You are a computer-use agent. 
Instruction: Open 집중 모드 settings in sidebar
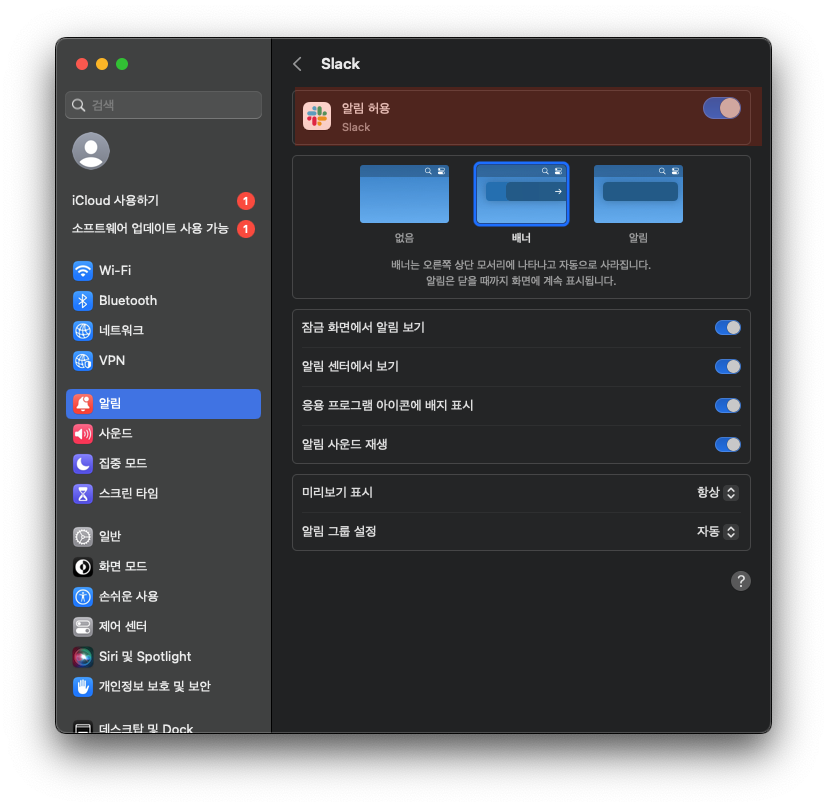[164, 464]
